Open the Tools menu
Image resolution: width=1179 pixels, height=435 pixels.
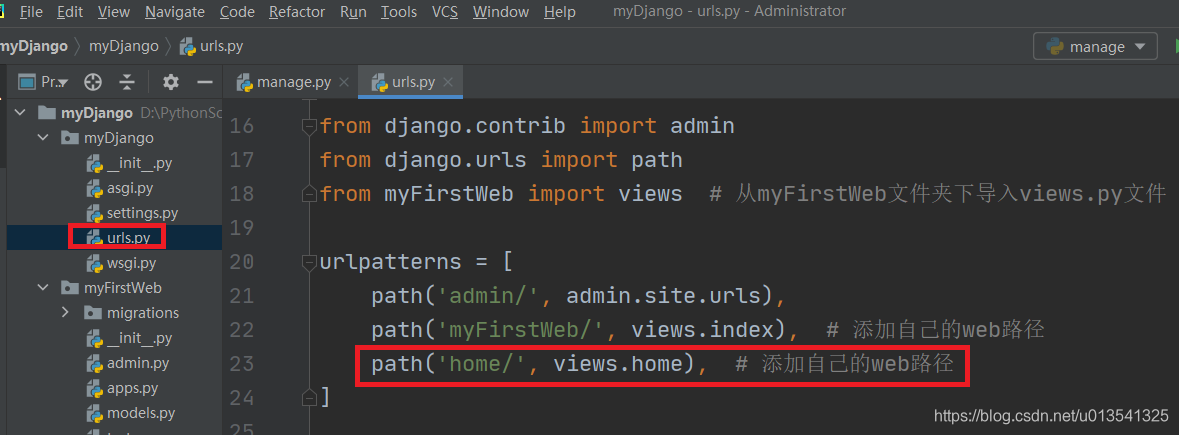pos(399,12)
